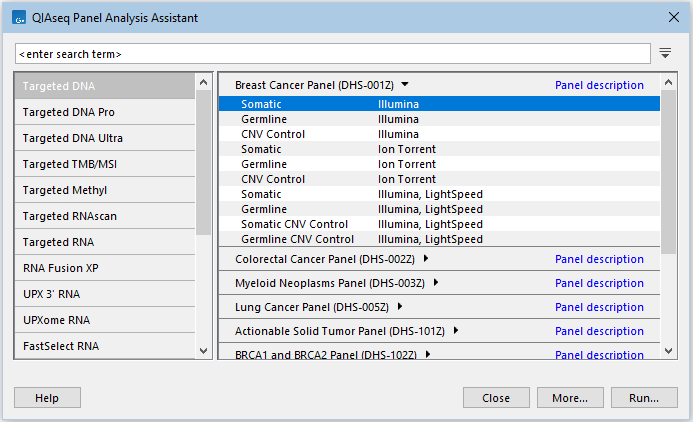Select the highlighted Somatic Illumina row
This screenshot has height=422, width=693.
pos(439,104)
